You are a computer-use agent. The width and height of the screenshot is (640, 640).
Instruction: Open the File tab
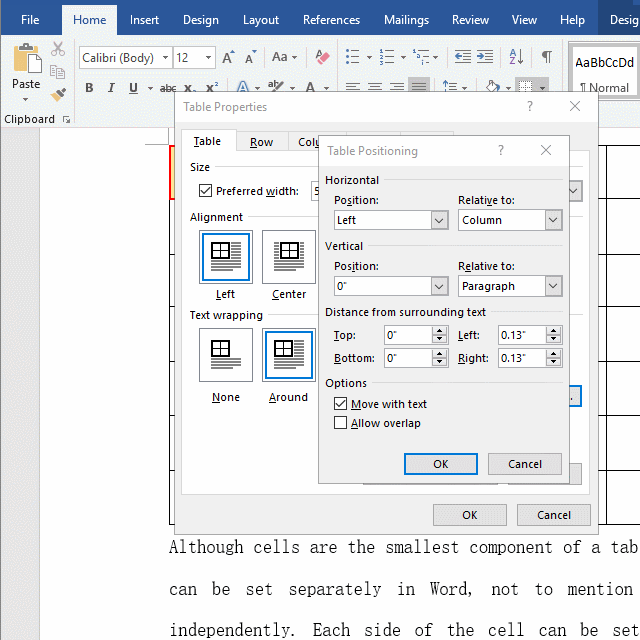[30, 20]
